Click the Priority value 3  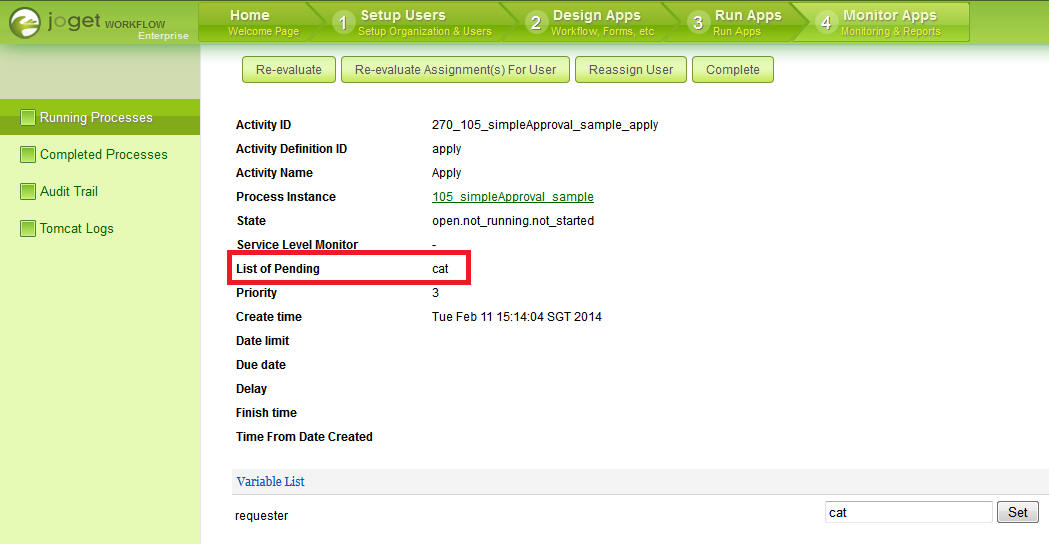point(436,292)
